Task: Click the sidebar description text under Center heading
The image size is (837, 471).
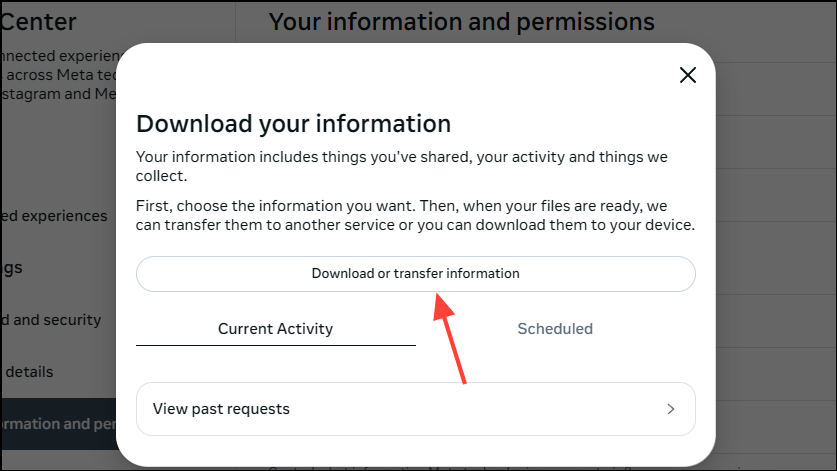Action: pyautogui.click(x=52, y=75)
